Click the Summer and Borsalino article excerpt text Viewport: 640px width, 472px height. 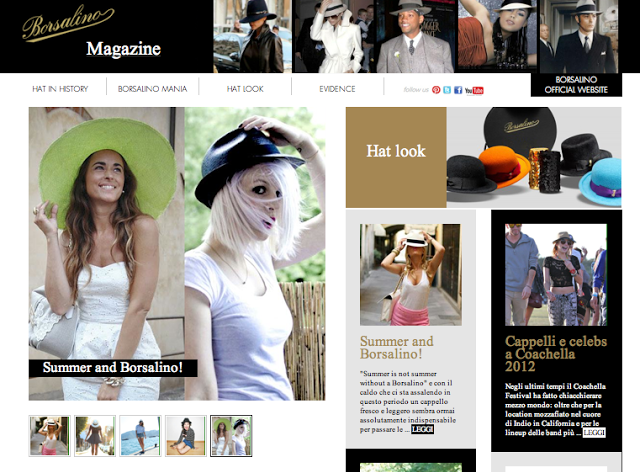pyautogui.click(x=407, y=402)
